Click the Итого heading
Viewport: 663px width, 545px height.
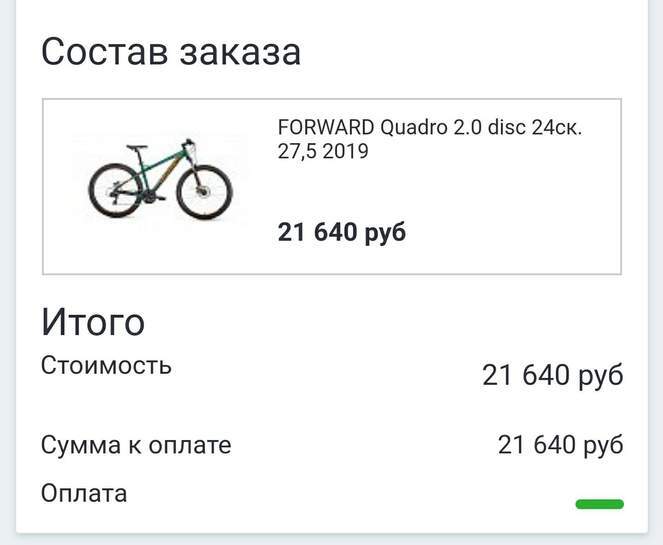point(93,322)
